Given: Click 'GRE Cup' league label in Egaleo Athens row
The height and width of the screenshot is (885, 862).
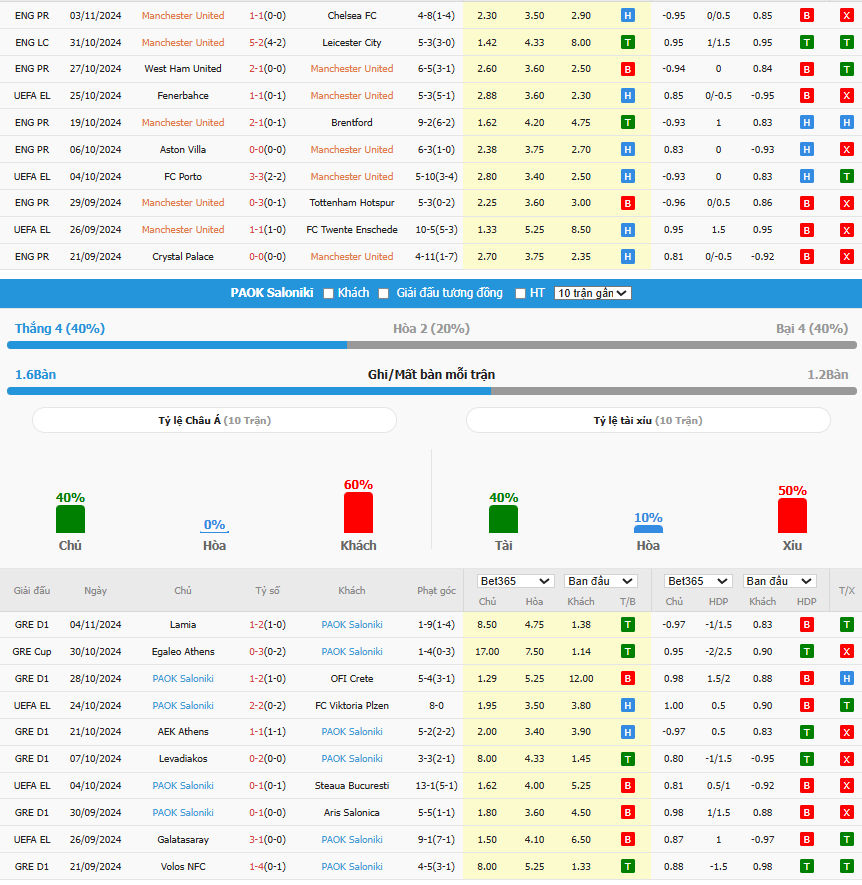Looking at the screenshot, I should 32,652.
